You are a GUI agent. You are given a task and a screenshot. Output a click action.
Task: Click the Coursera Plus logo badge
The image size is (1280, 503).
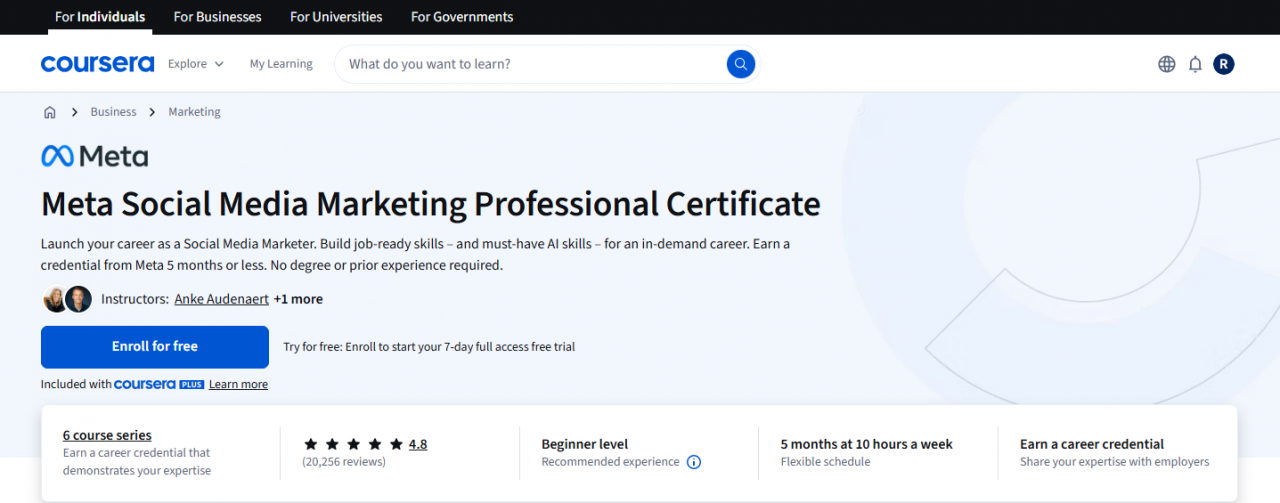pyautogui.click(x=159, y=384)
